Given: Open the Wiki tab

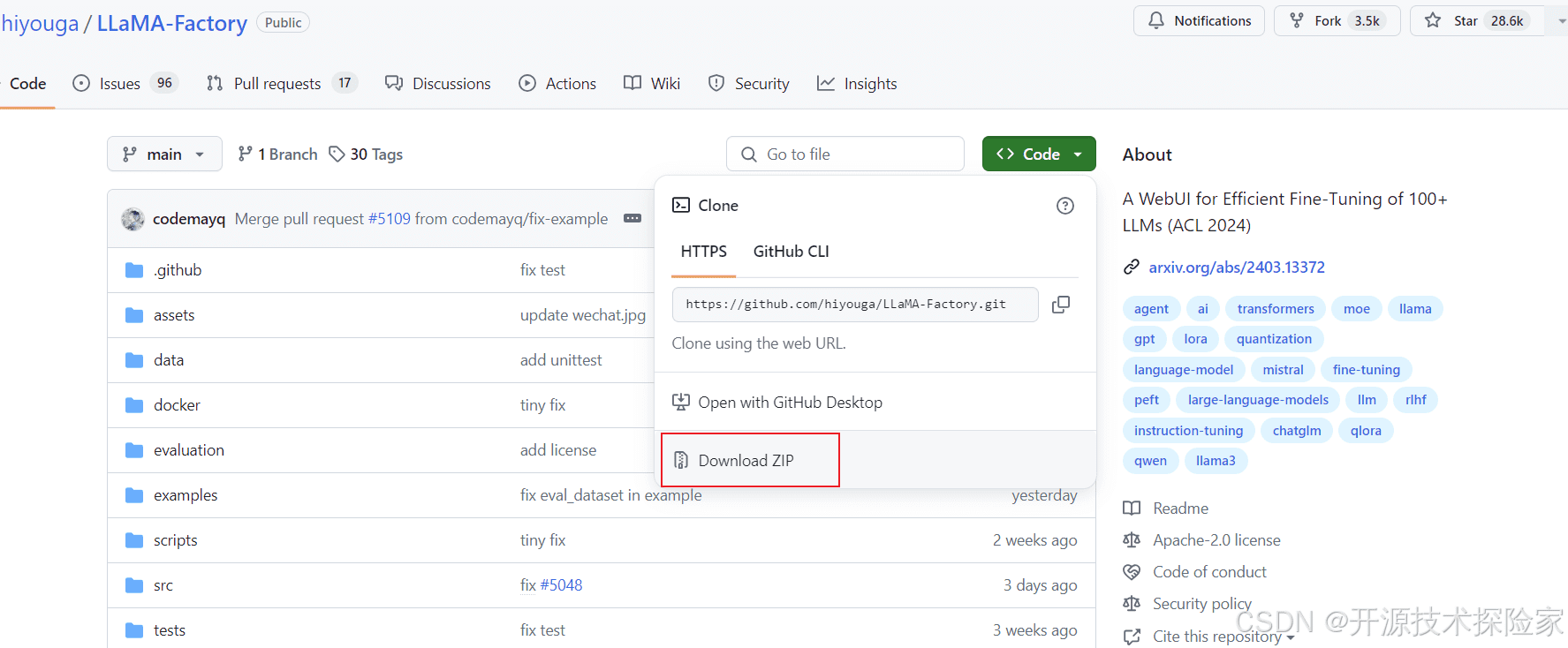Looking at the screenshot, I should pyautogui.click(x=652, y=83).
